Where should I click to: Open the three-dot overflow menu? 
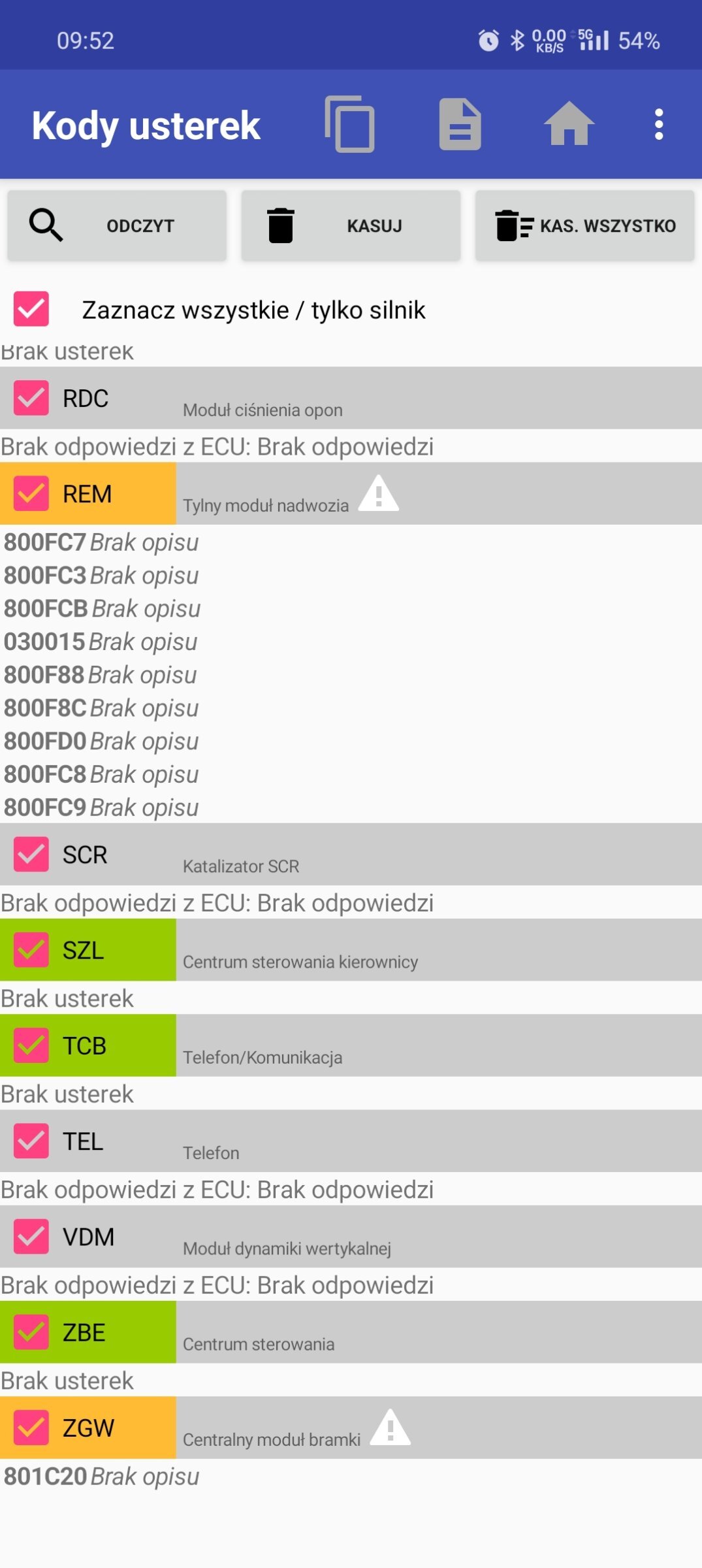659,124
